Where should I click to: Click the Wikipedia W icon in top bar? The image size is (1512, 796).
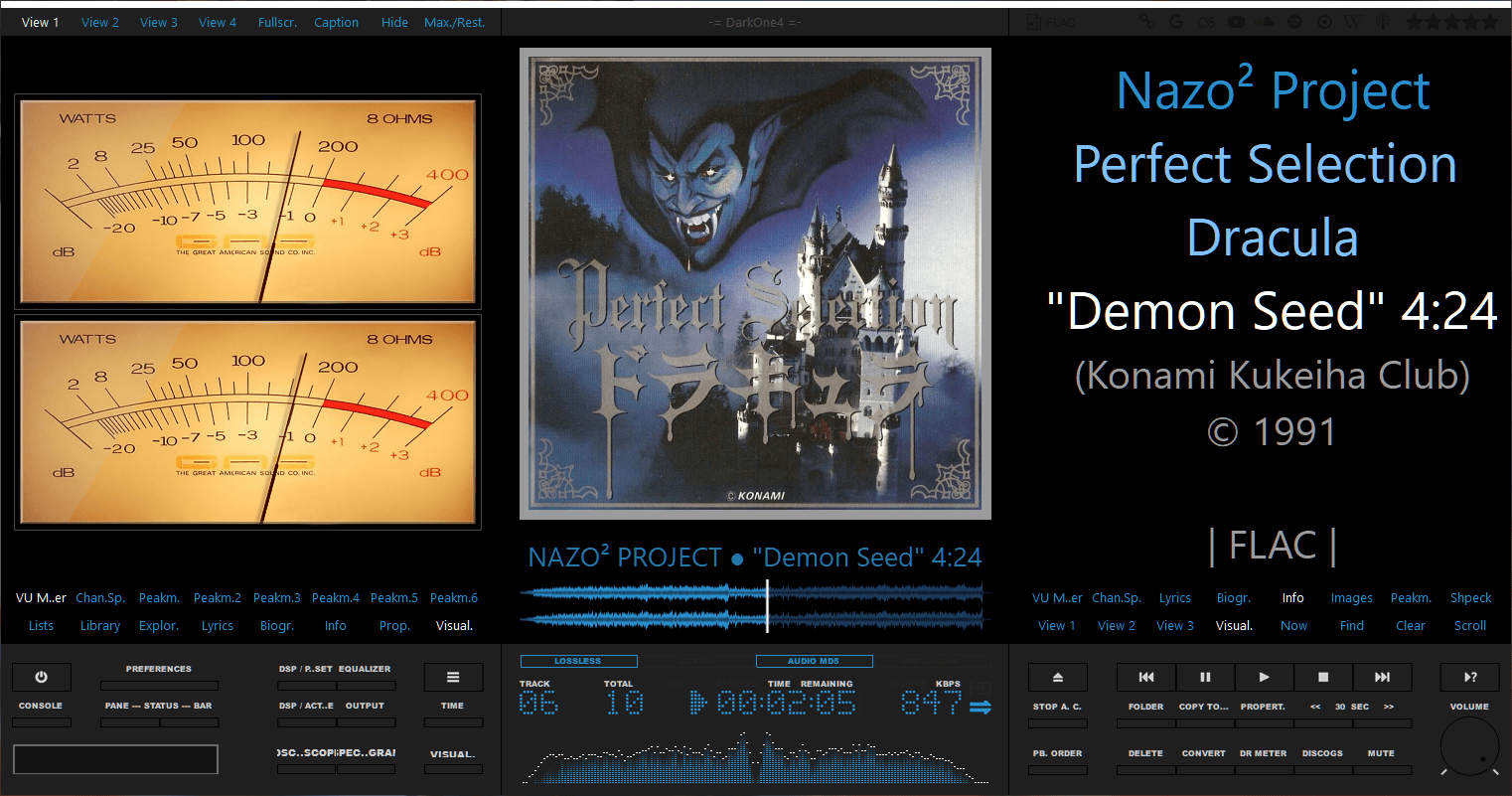click(1353, 22)
